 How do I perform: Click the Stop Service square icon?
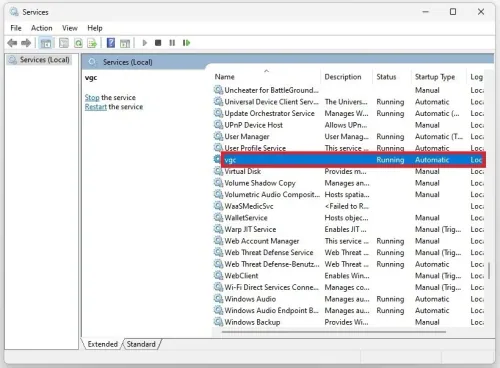[158, 43]
